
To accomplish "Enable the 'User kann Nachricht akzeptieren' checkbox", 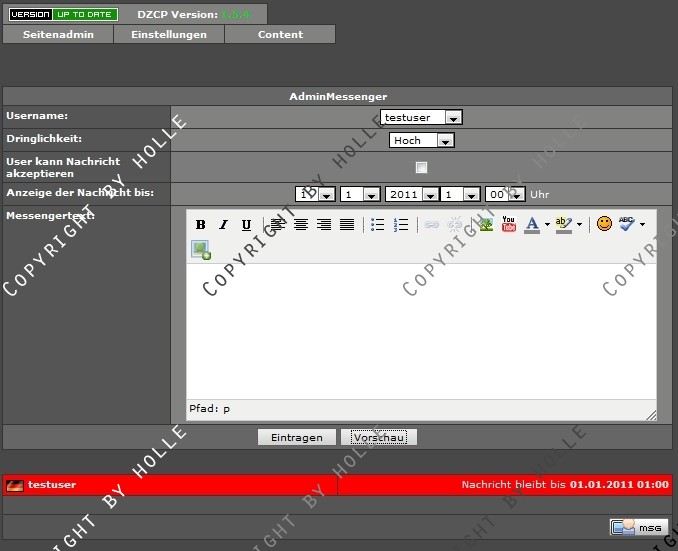I will tap(421, 167).
